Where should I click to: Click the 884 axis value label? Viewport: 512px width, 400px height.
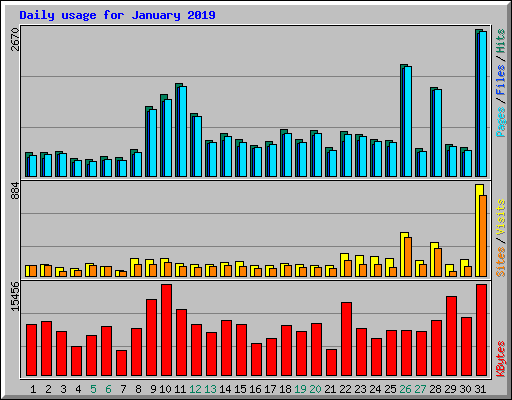coord(15,191)
